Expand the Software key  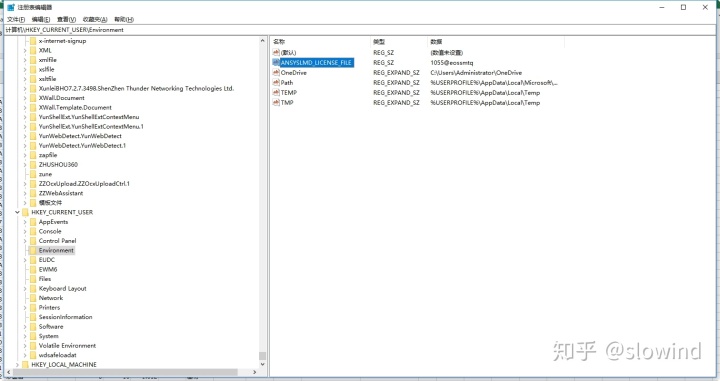(x=25, y=326)
